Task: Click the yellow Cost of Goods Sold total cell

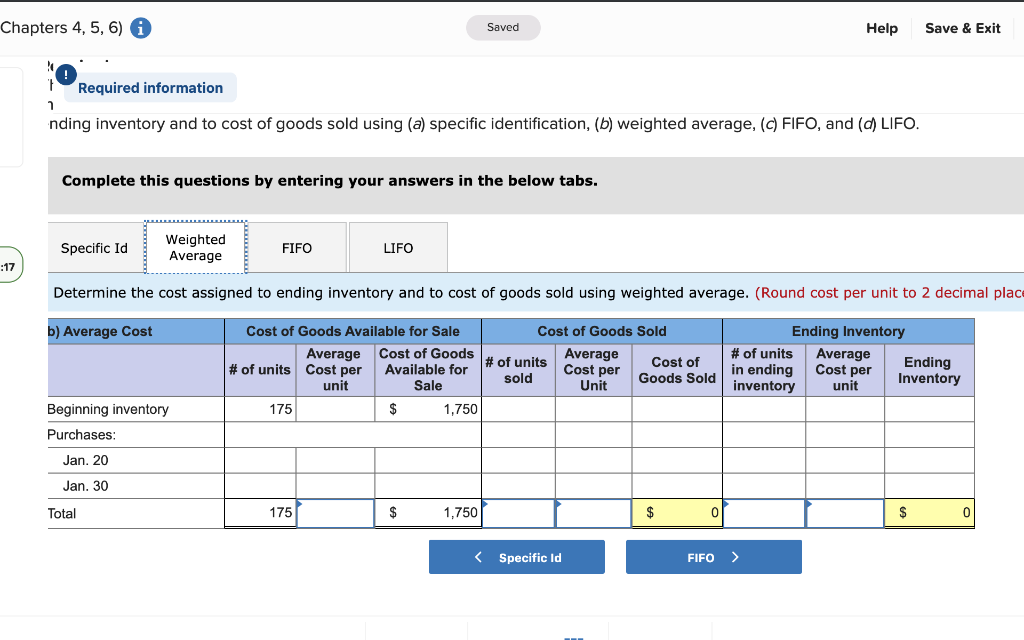Action: pyautogui.click(x=676, y=512)
